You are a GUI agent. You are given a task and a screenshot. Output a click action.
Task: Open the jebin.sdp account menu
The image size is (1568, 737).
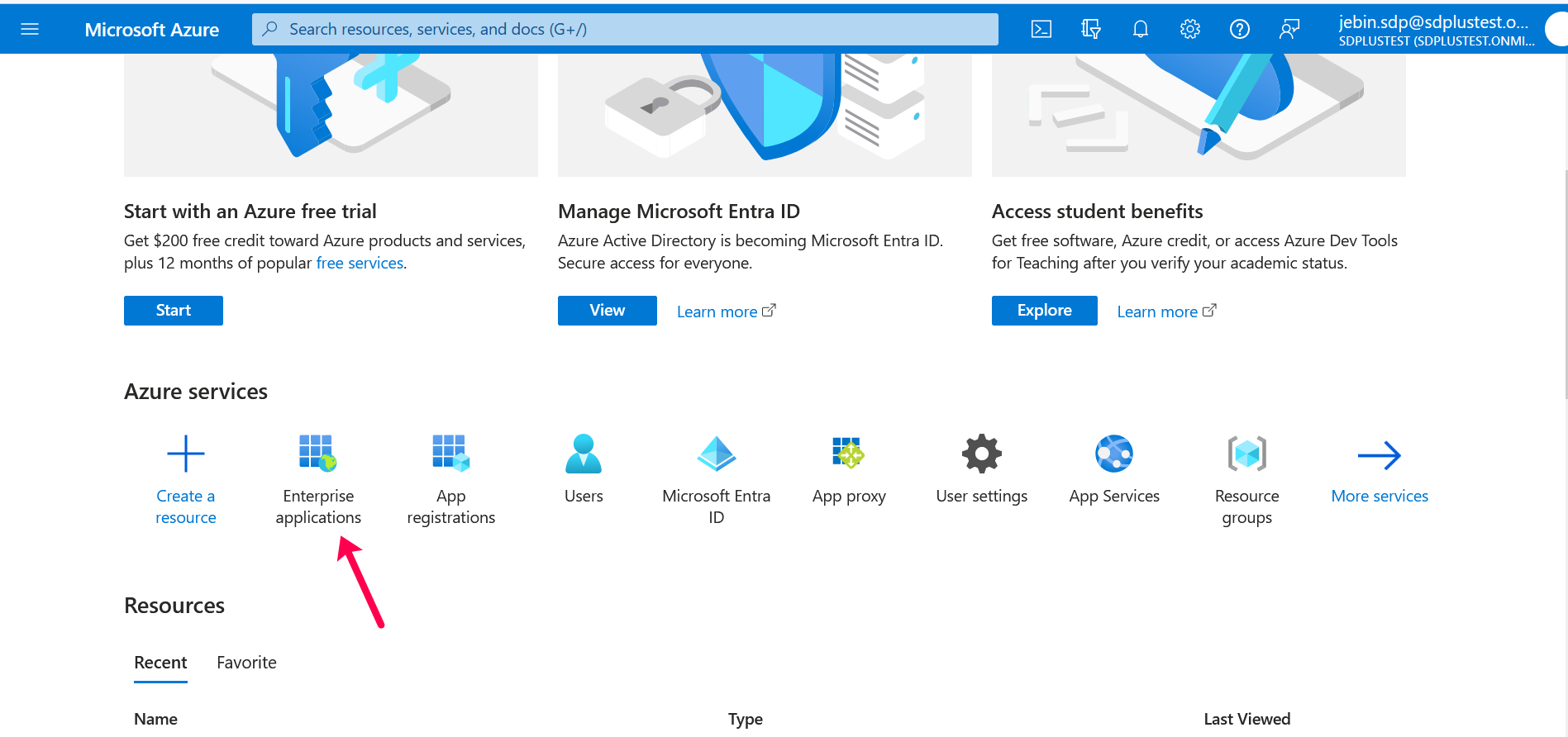point(1437,30)
